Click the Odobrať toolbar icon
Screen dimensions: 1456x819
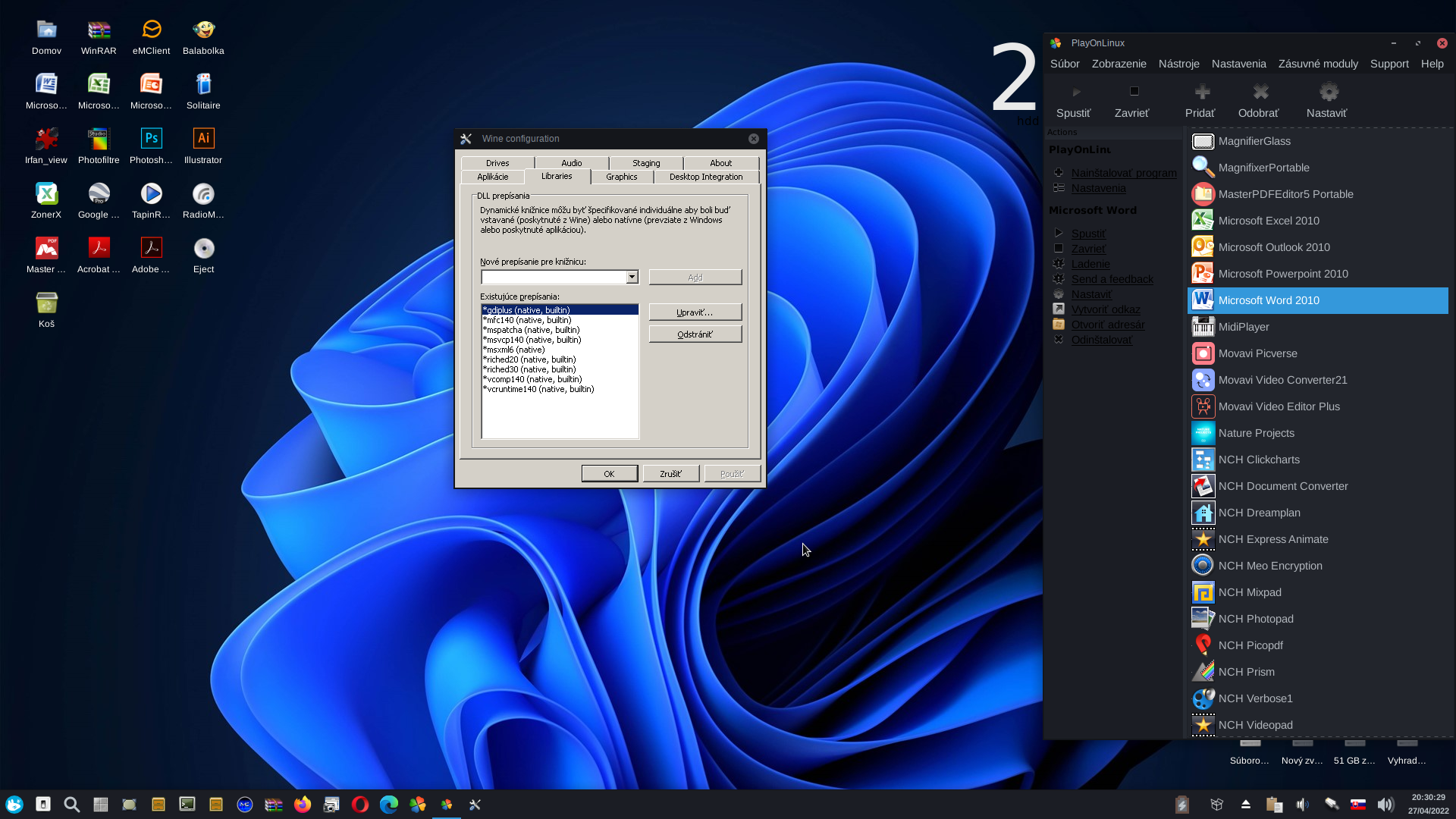pyautogui.click(x=1260, y=93)
